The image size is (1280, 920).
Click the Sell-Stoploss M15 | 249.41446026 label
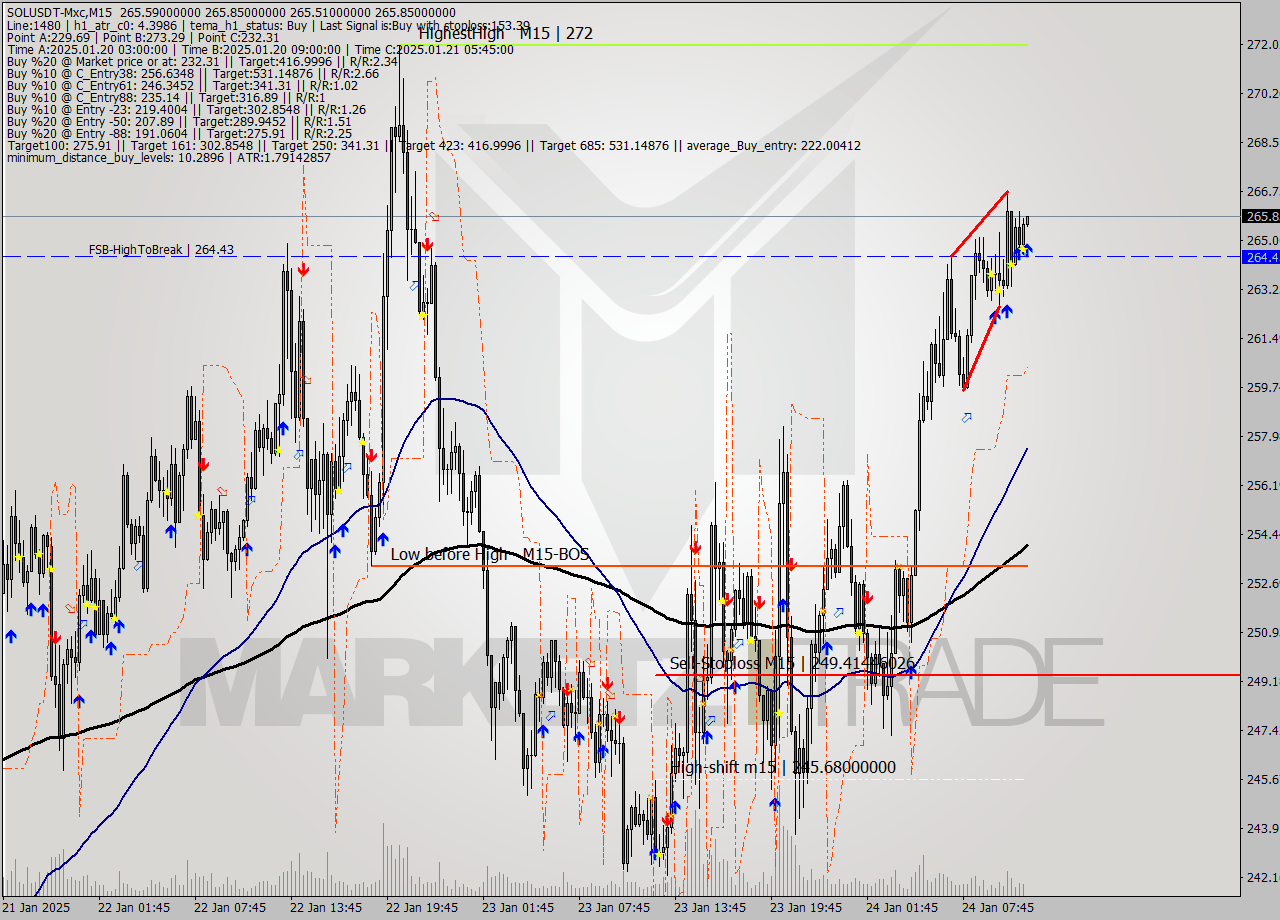(792, 663)
